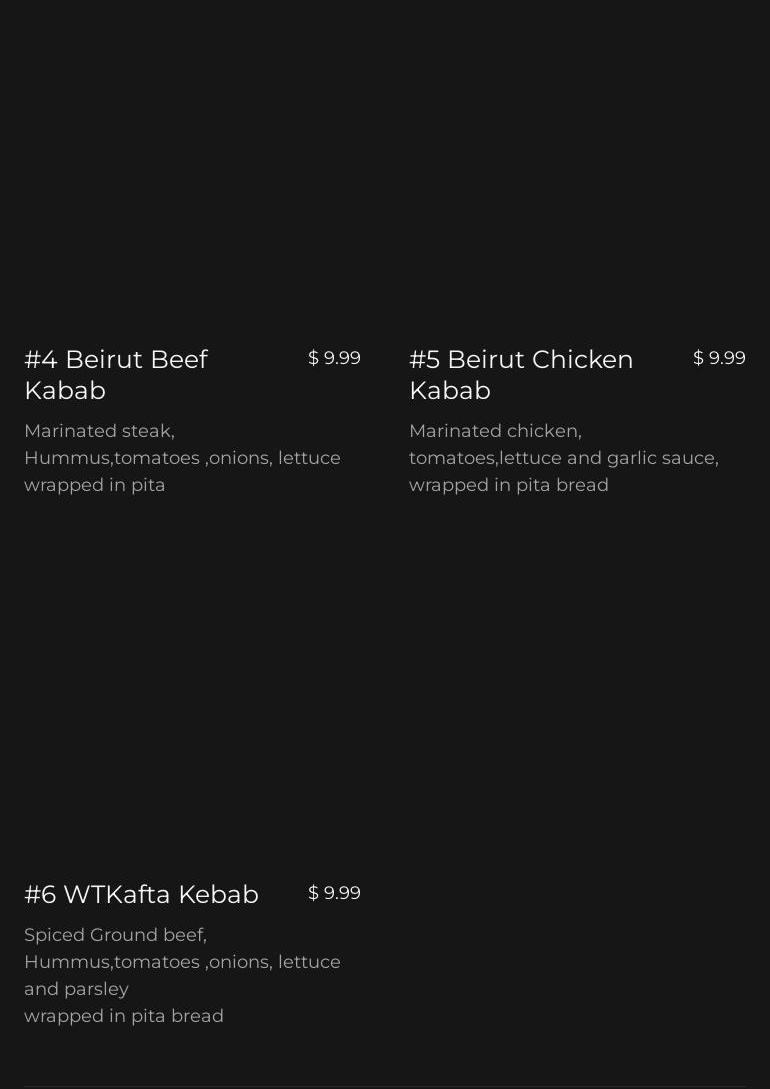The height and width of the screenshot is (1089, 770).
Task: Select the 'Marinated steak,' description line
Action: click(99, 431)
